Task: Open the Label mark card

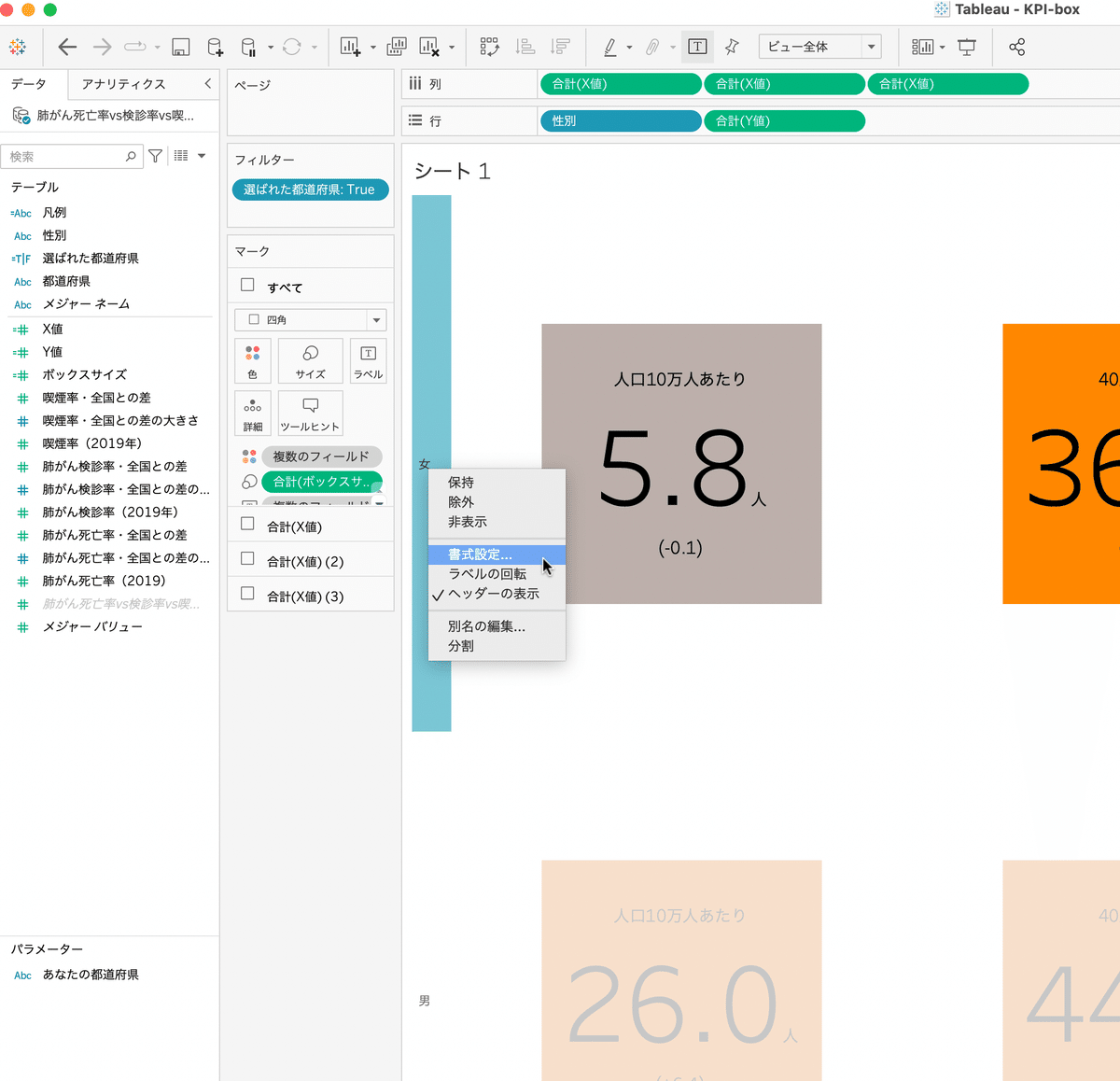Action: [369, 361]
